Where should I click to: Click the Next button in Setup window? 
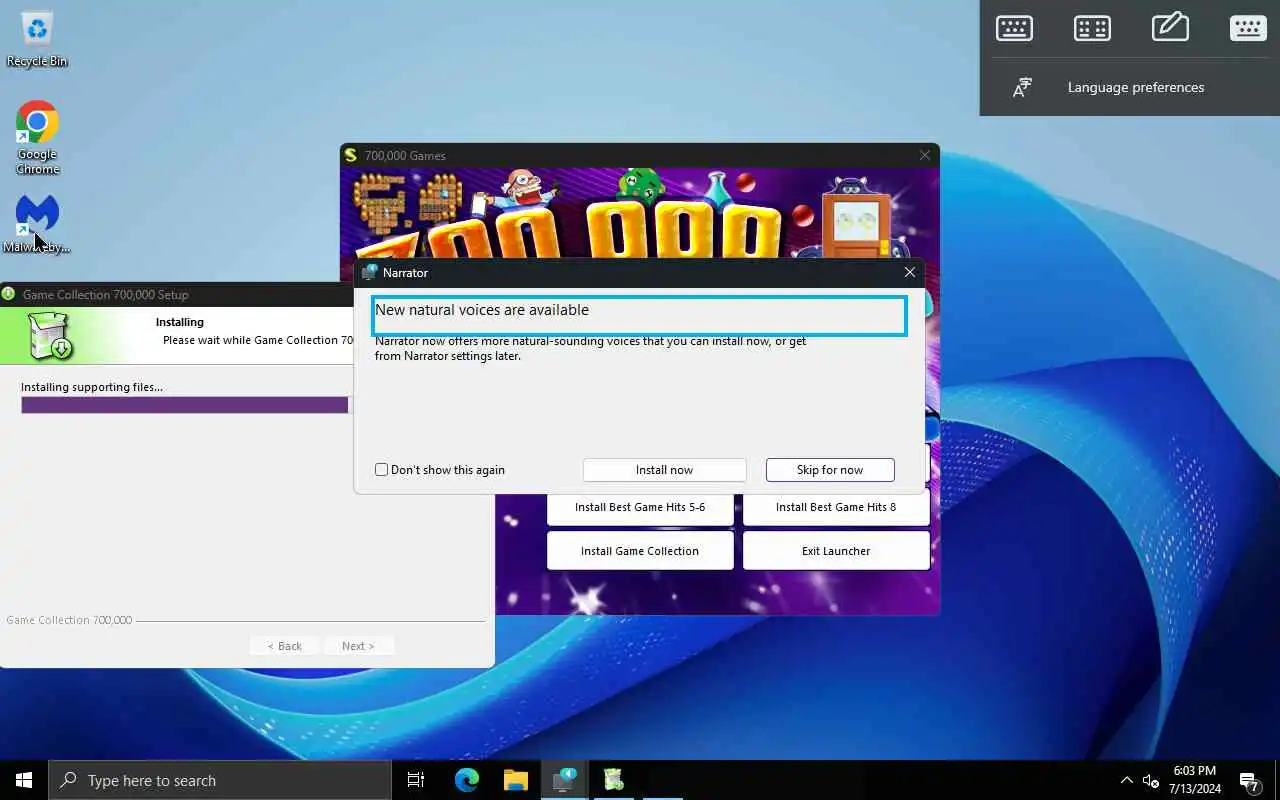[x=358, y=646]
